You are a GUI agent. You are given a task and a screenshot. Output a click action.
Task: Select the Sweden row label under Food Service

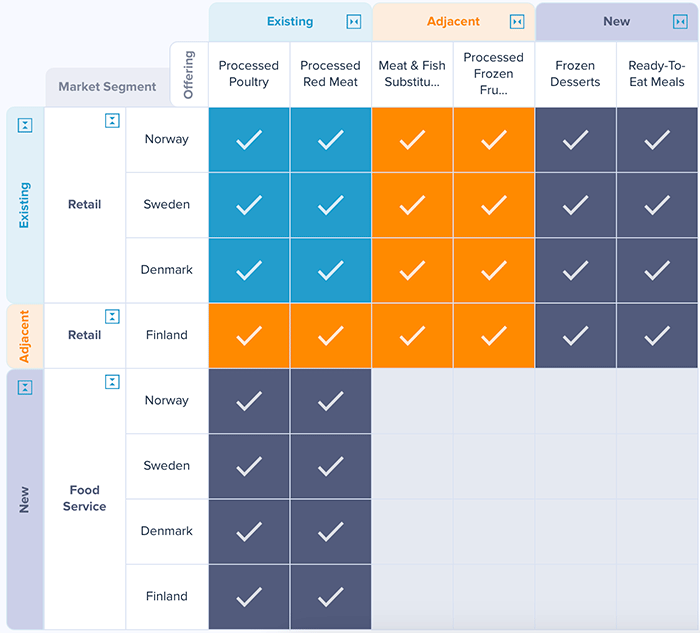tap(166, 466)
